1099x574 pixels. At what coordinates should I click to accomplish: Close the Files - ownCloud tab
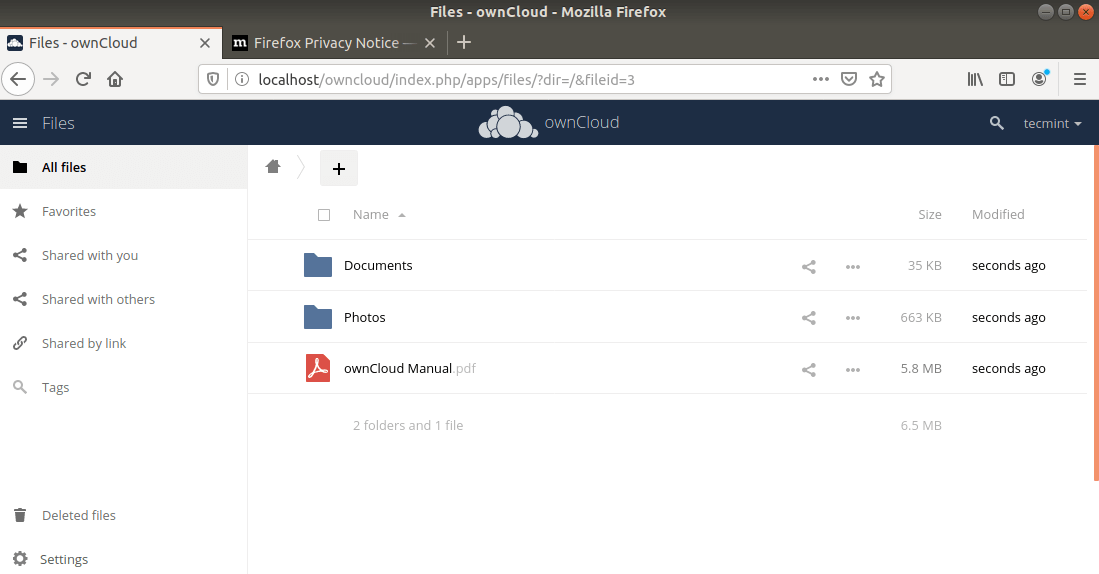click(205, 43)
